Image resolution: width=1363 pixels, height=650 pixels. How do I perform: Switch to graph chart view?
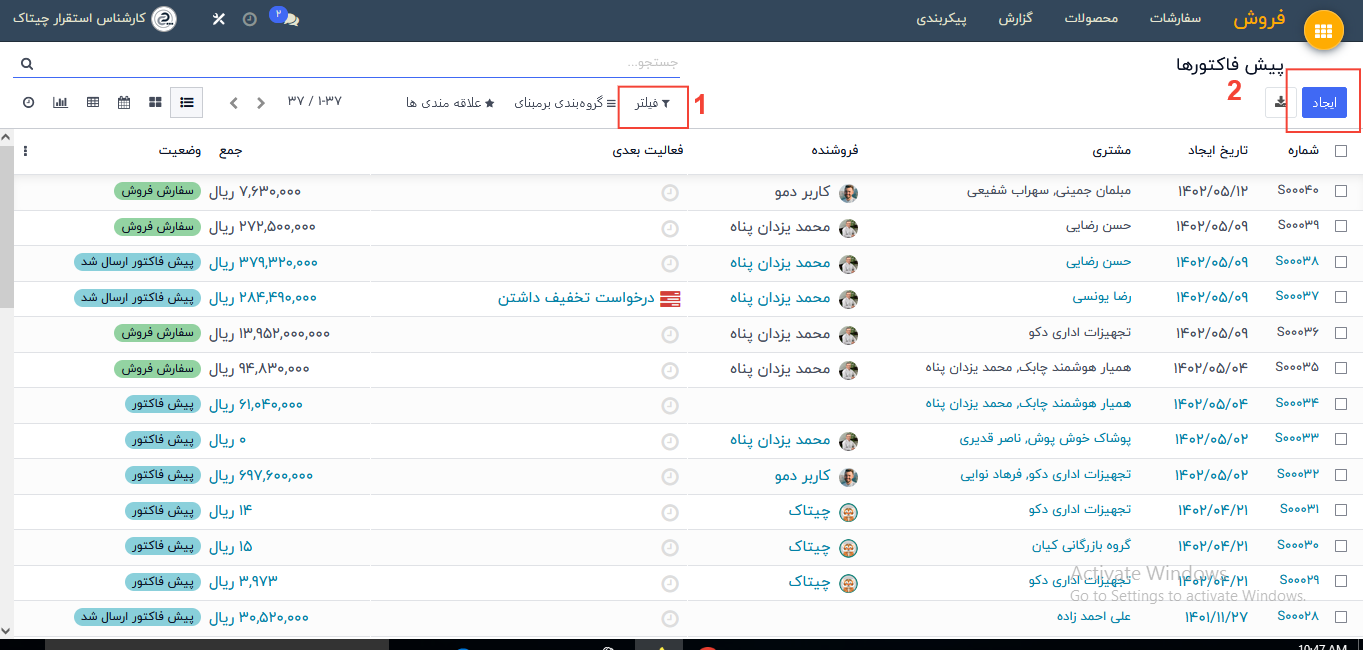[60, 102]
